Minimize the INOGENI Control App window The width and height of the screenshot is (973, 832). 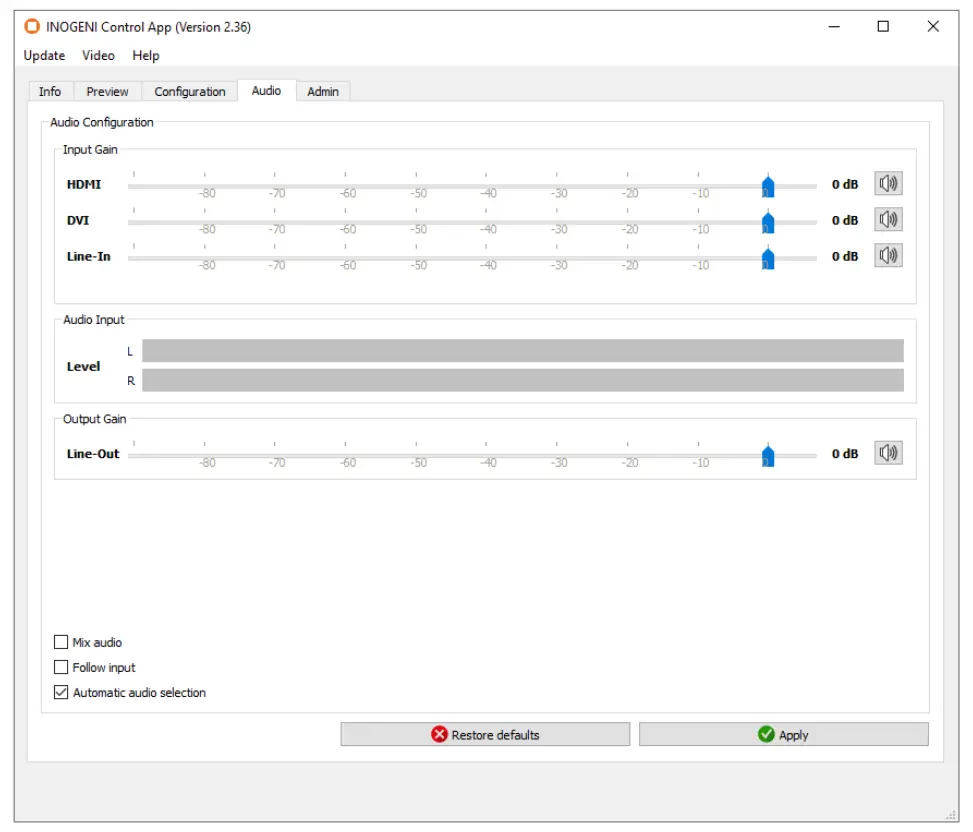tap(834, 27)
